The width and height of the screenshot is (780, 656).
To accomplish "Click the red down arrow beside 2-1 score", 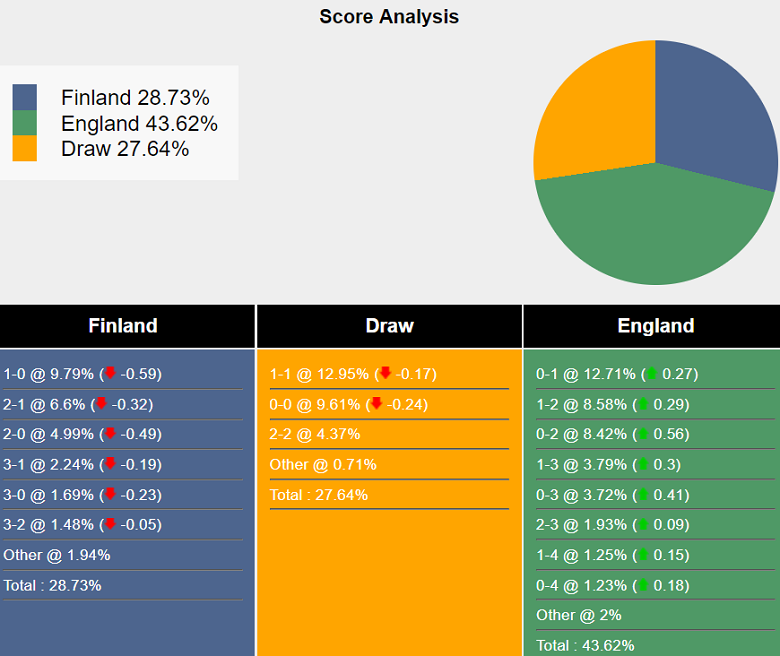I will 100,404.
